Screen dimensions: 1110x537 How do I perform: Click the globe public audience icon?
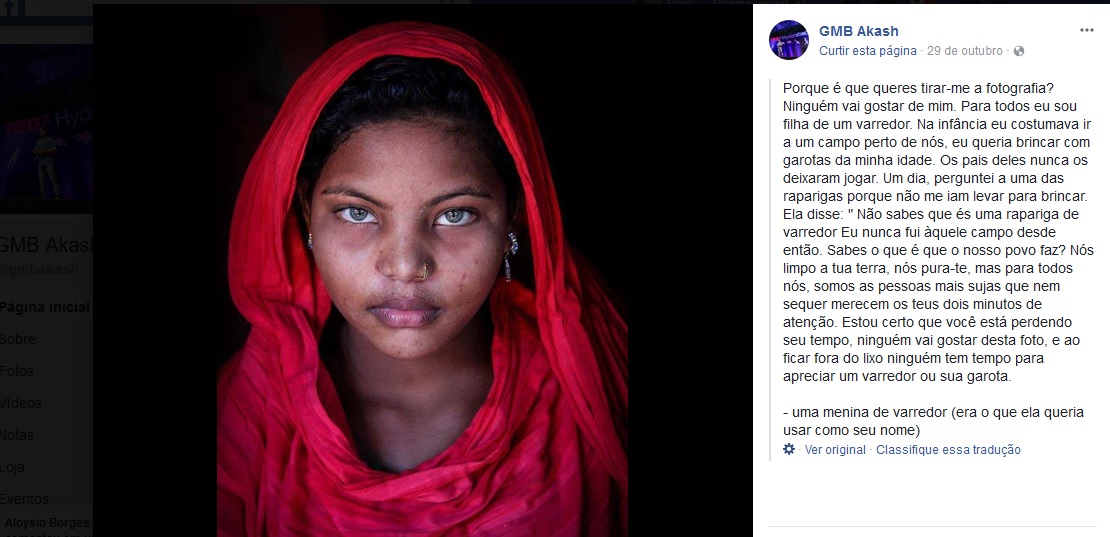pos(1019,51)
